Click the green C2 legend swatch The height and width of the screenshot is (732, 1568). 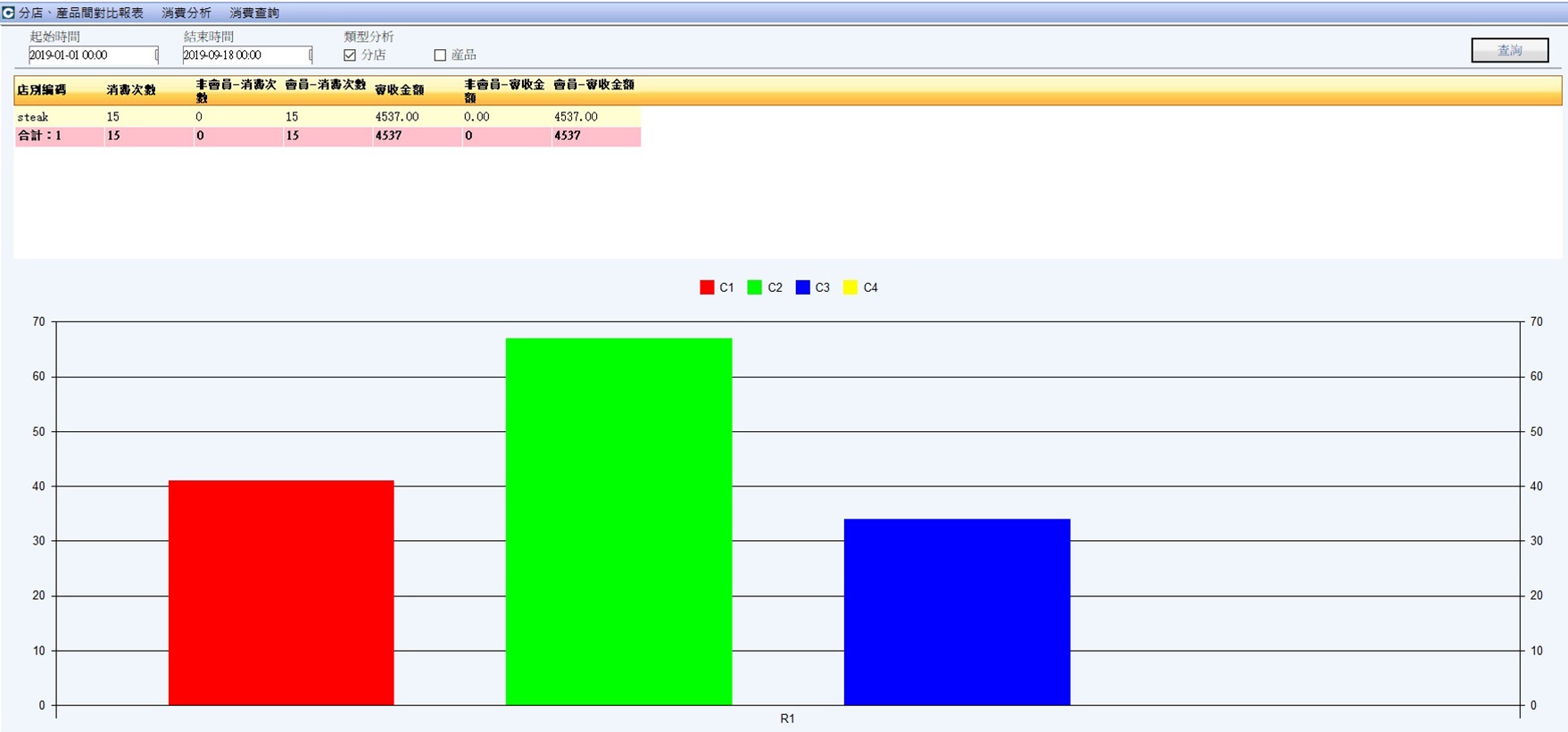[755, 287]
